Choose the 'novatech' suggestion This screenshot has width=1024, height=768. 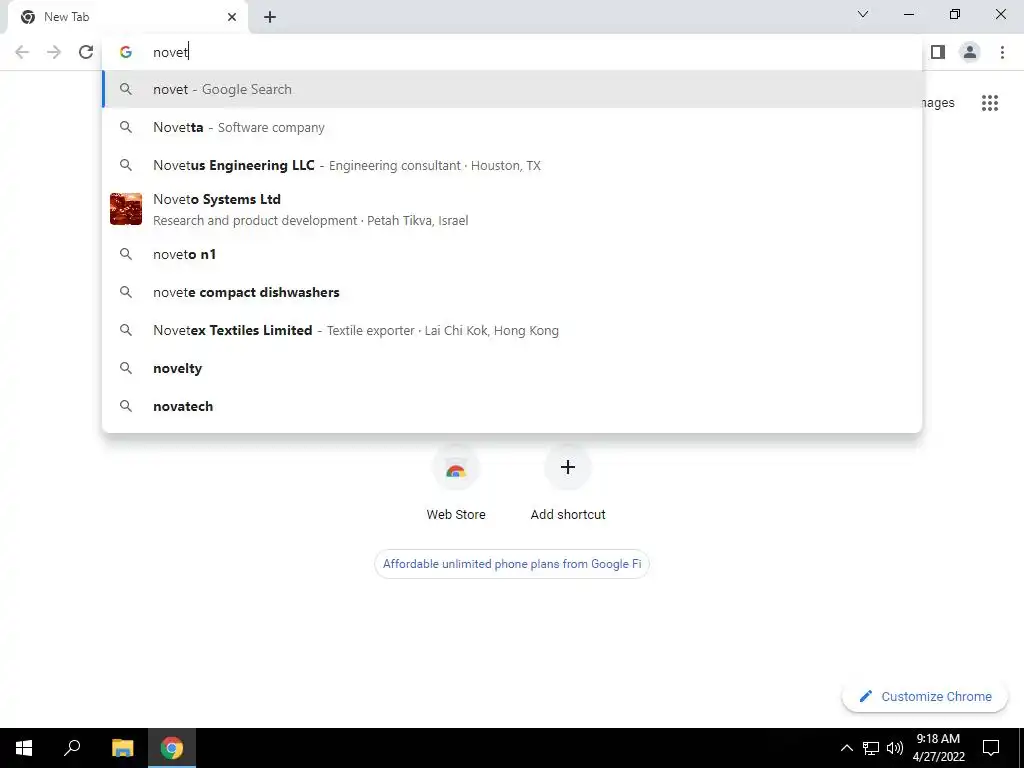point(512,406)
